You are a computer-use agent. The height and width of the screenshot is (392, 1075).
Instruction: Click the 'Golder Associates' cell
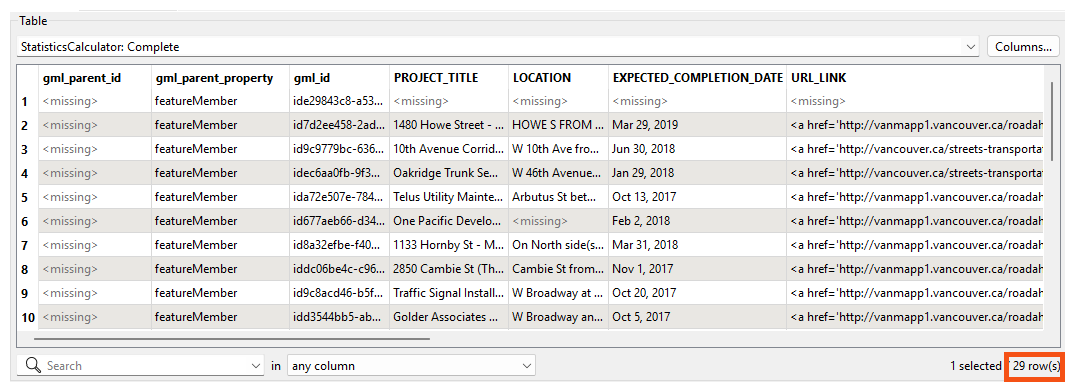coord(449,317)
